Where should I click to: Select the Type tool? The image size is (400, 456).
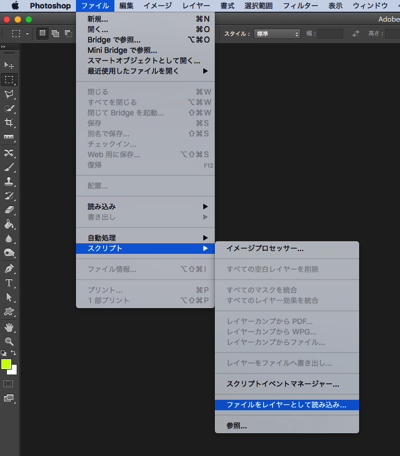pyautogui.click(x=9, y=283)
